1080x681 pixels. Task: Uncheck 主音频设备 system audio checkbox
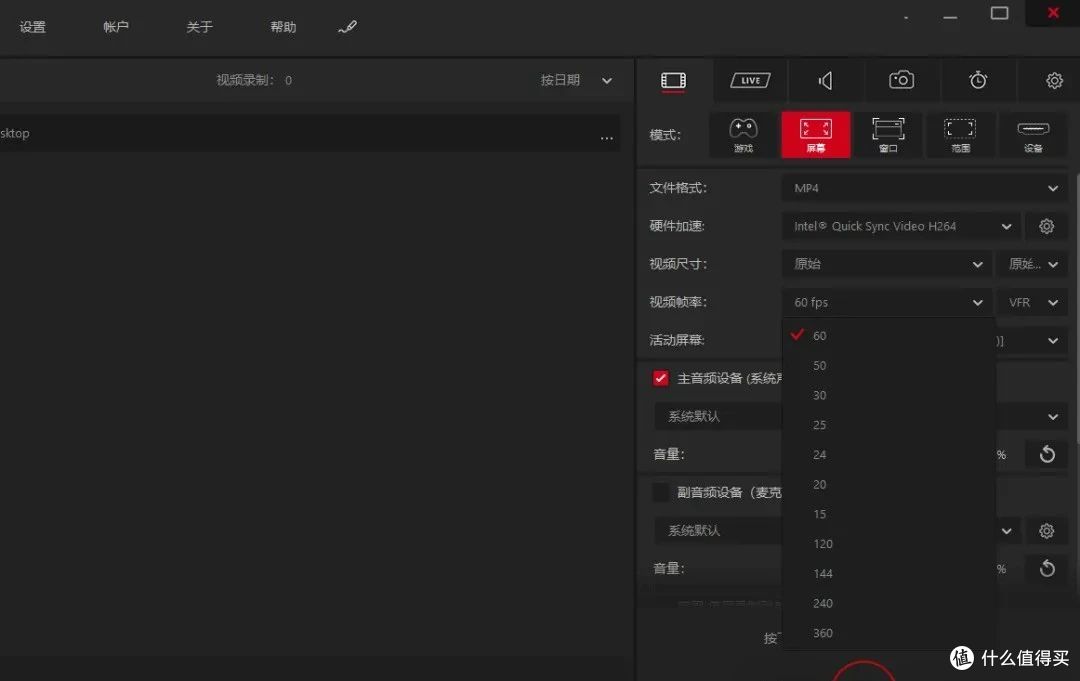661,378
